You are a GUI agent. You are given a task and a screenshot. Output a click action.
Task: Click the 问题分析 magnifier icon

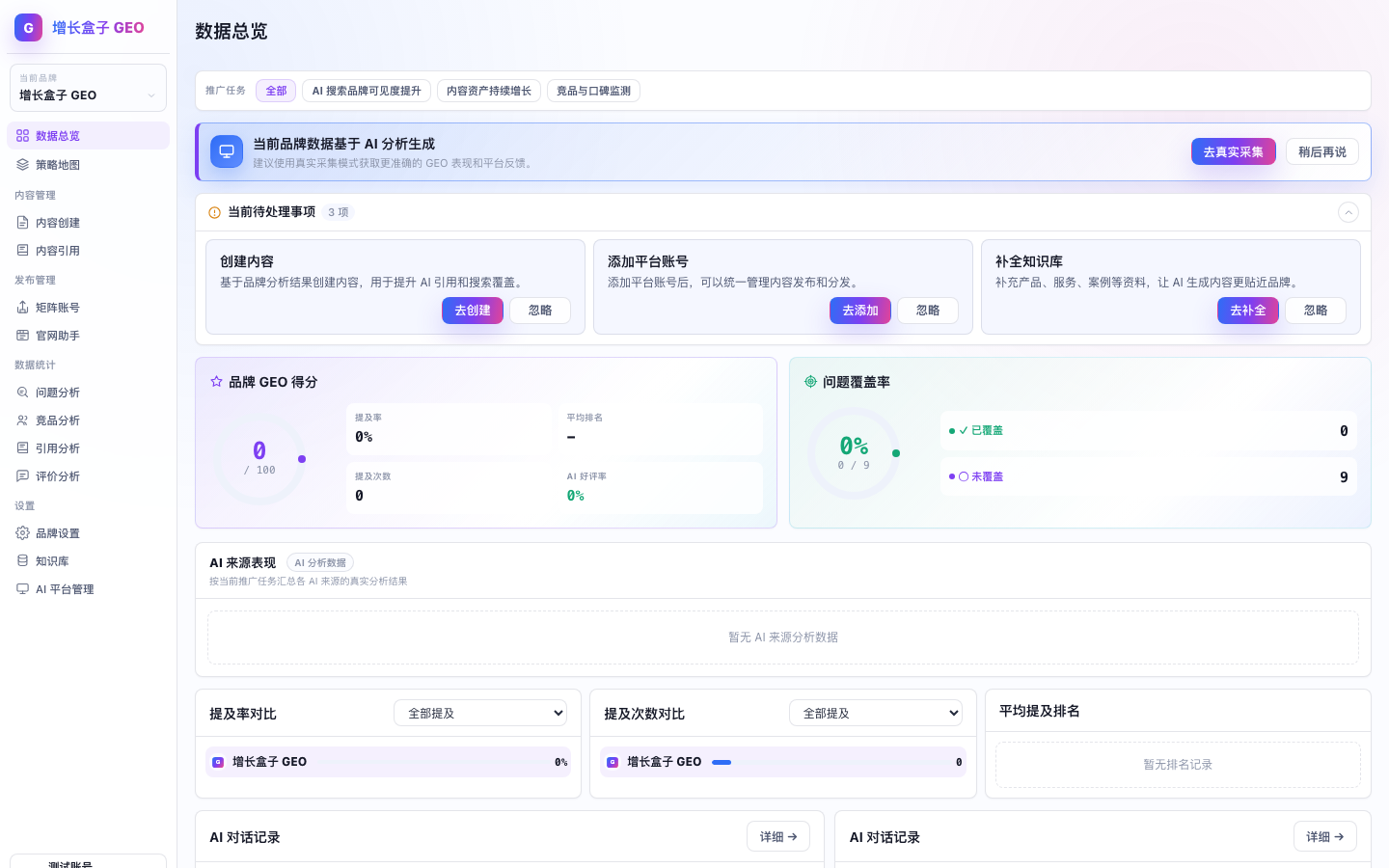pos(22,393)
